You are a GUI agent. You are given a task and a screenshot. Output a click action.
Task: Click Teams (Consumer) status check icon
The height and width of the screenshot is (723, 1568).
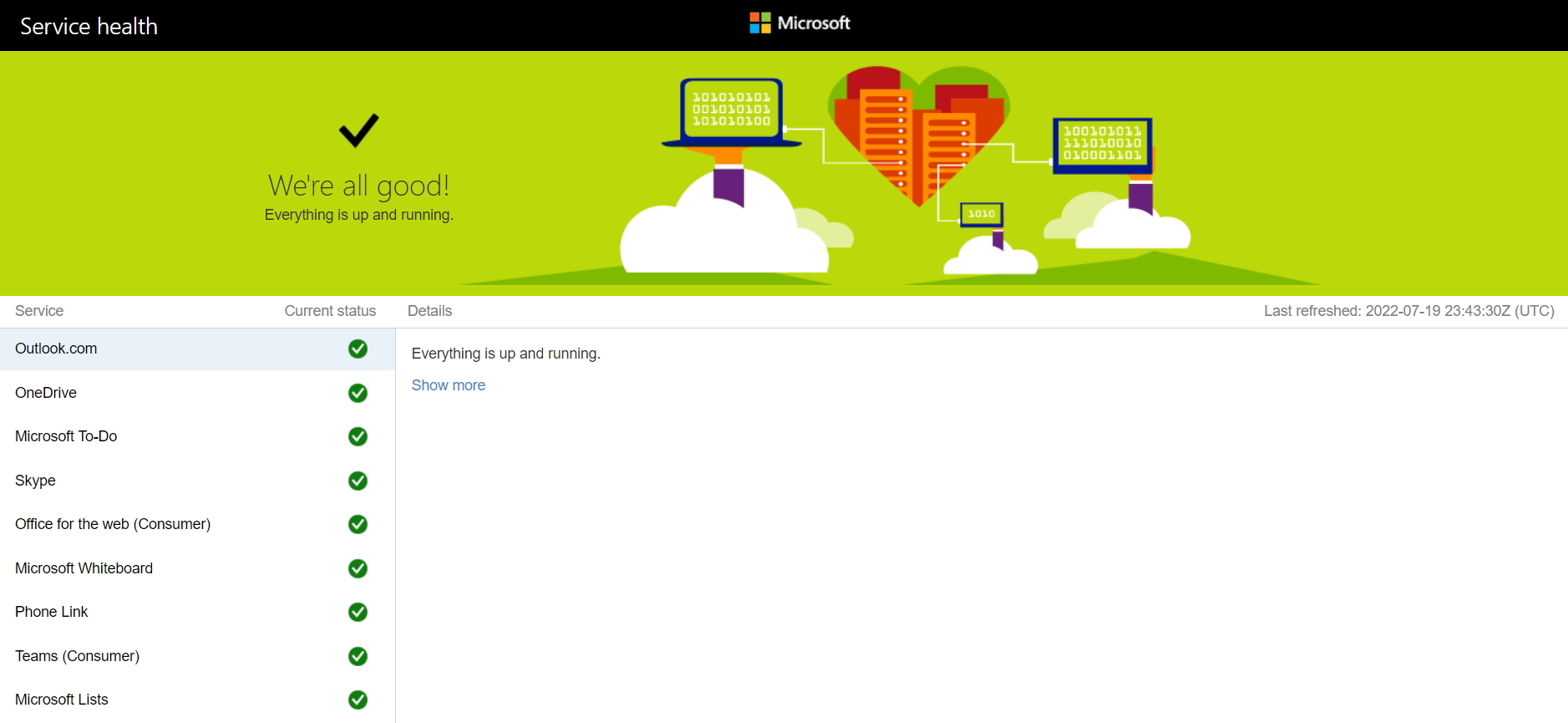[x=358, y=656]
